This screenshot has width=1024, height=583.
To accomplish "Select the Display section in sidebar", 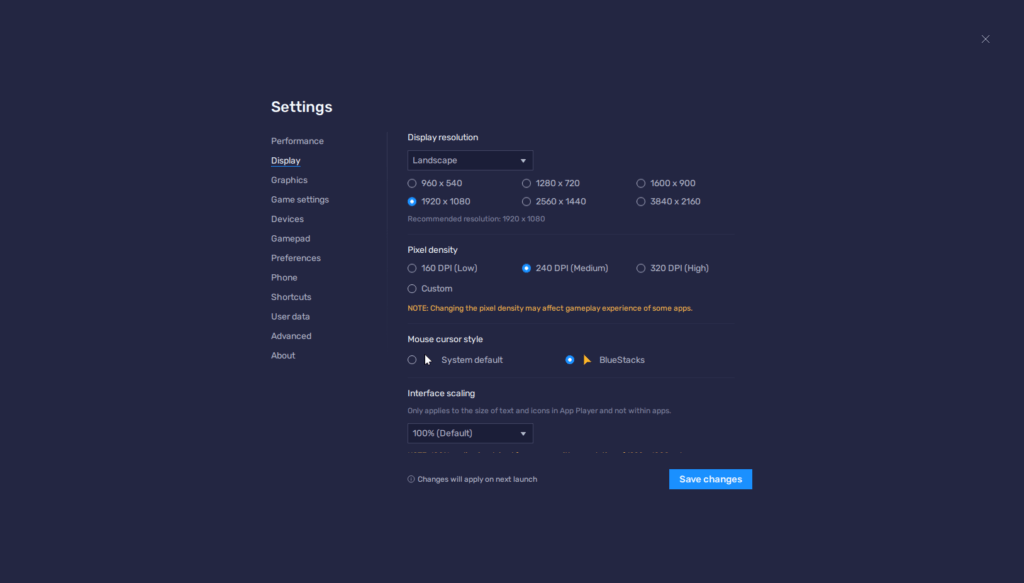I will [x=285, y=161].
